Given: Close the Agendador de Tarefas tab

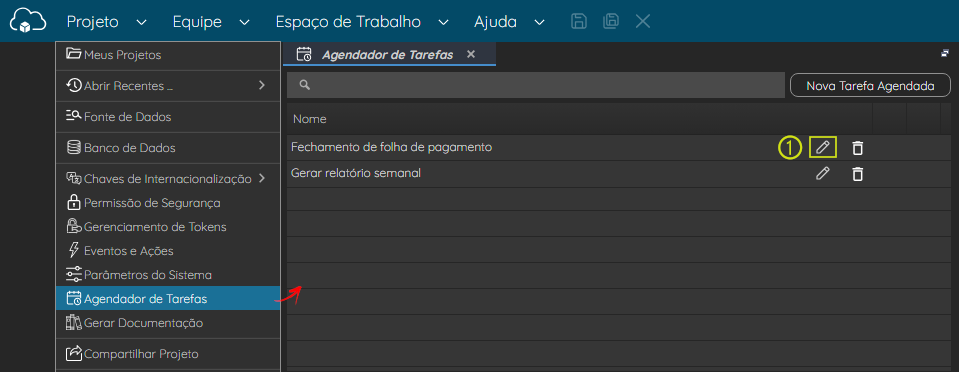Looking at the screenshot, I should 471,54.
